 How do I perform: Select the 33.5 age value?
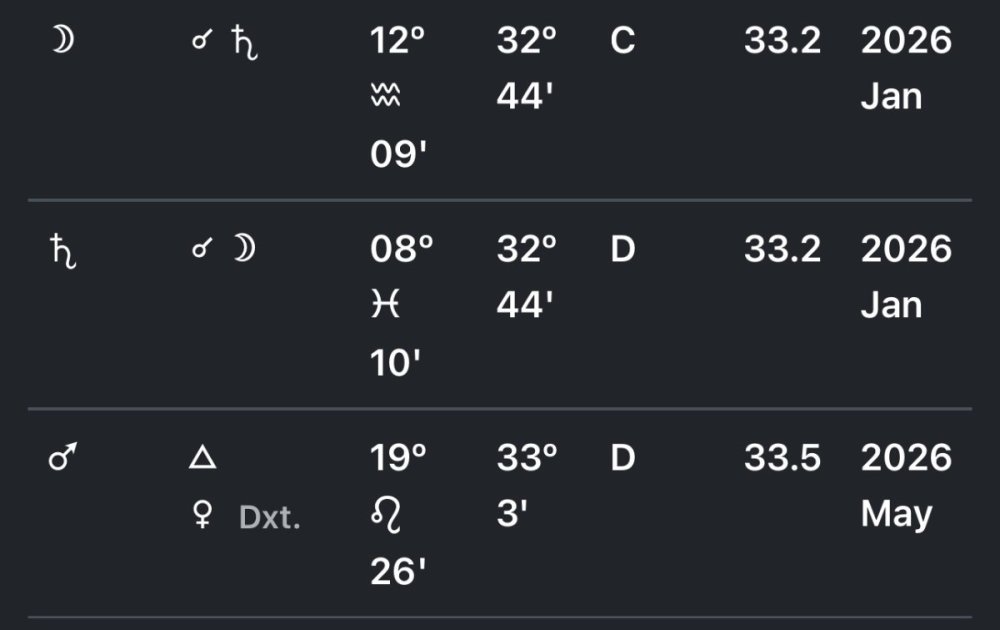pyautogui.click(x=782, y=458)
